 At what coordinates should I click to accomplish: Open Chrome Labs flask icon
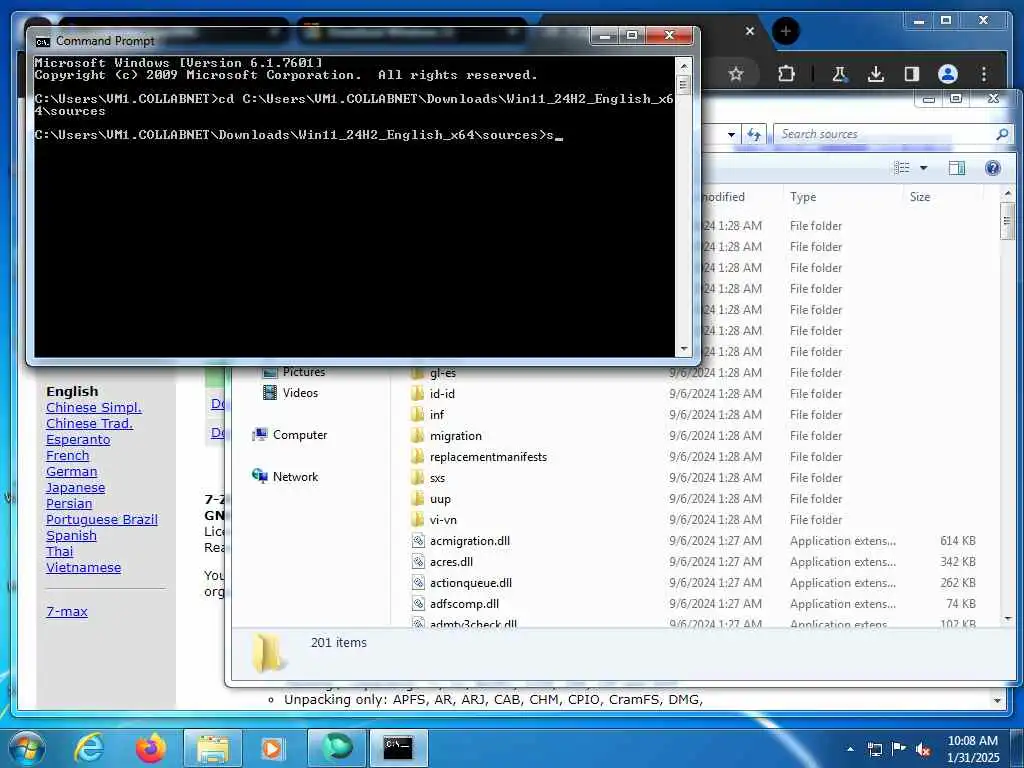[x=839, y=74]
